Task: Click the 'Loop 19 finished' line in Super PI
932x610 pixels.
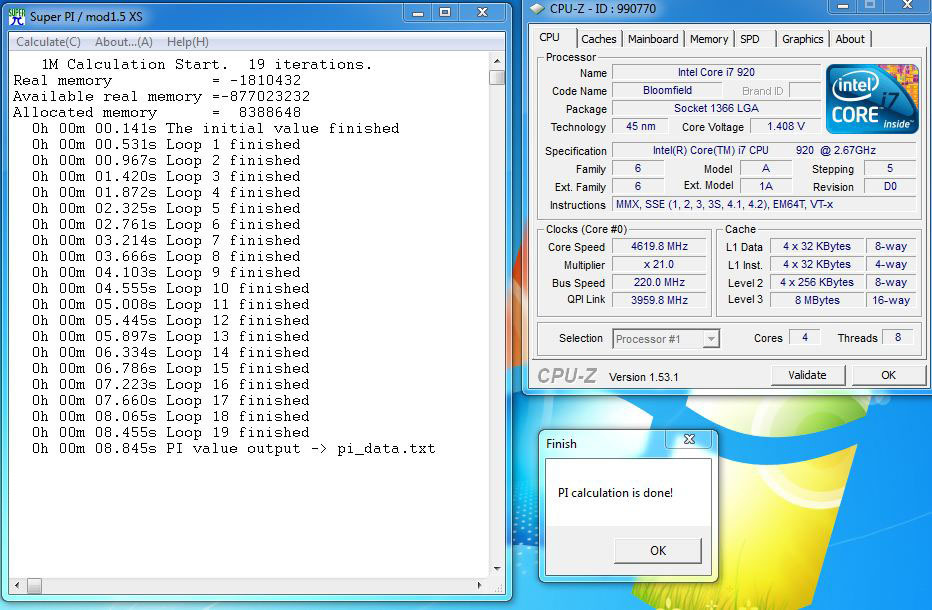Action: point(171,432)
